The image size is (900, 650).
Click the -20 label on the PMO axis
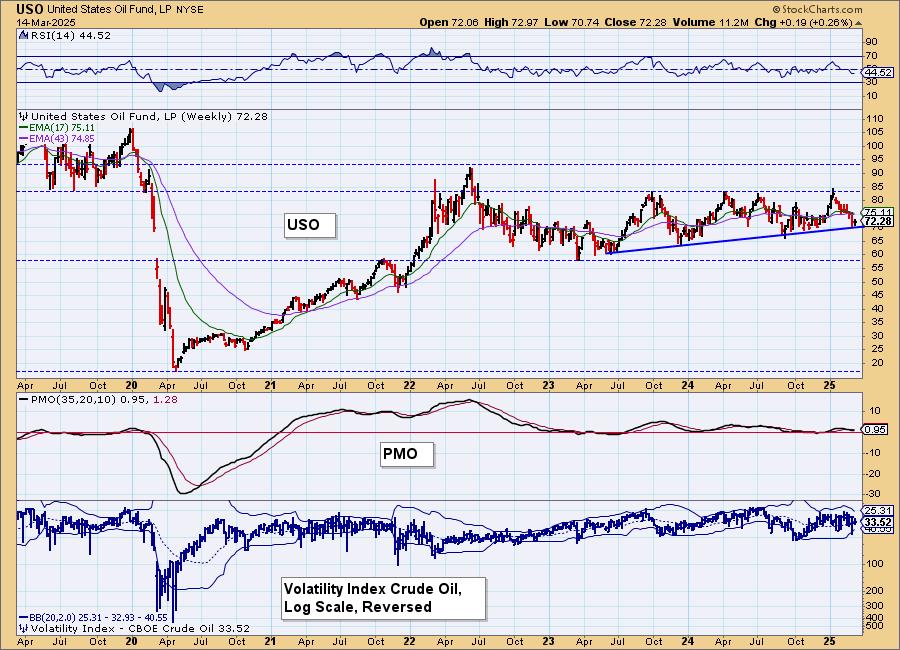pos(873,474)
